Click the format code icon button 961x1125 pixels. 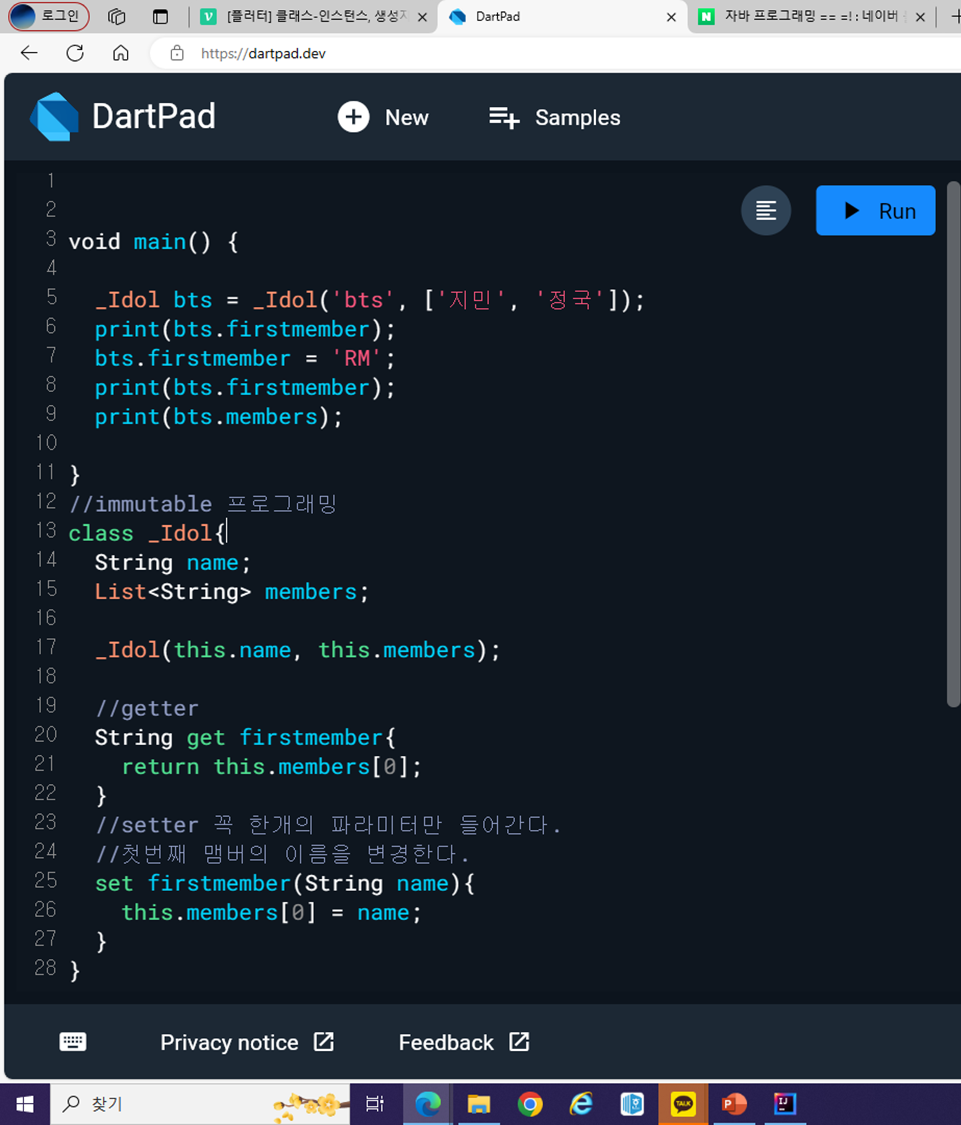coord(766,211)
